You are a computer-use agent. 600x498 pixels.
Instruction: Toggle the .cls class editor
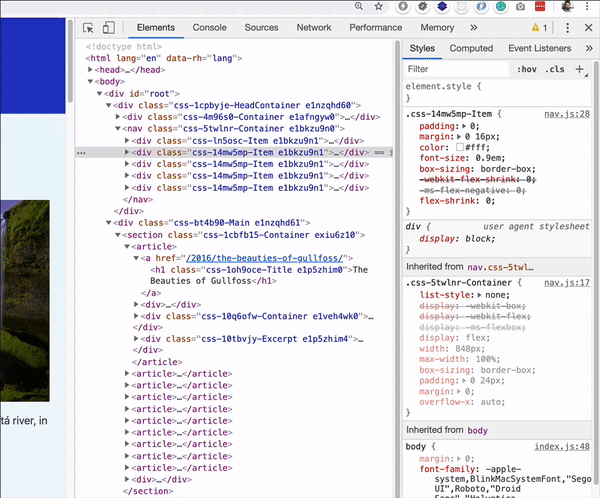click(x=553, y=70)
